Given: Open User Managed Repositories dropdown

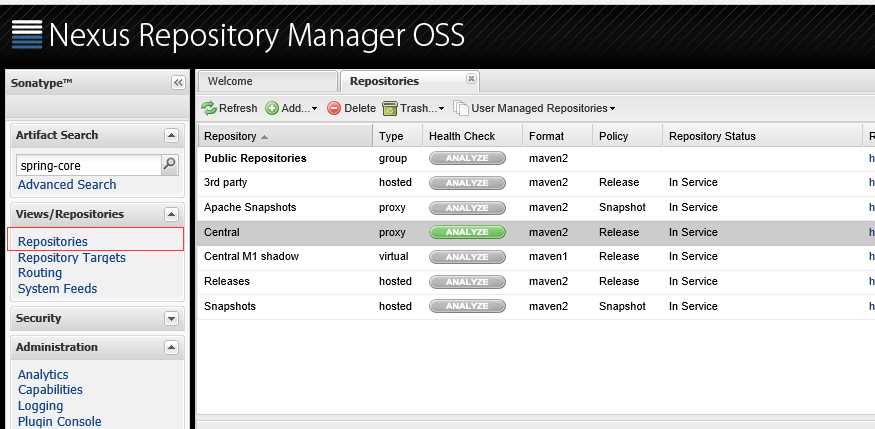Looking at the screenshot, I should [x=534, y=108].
